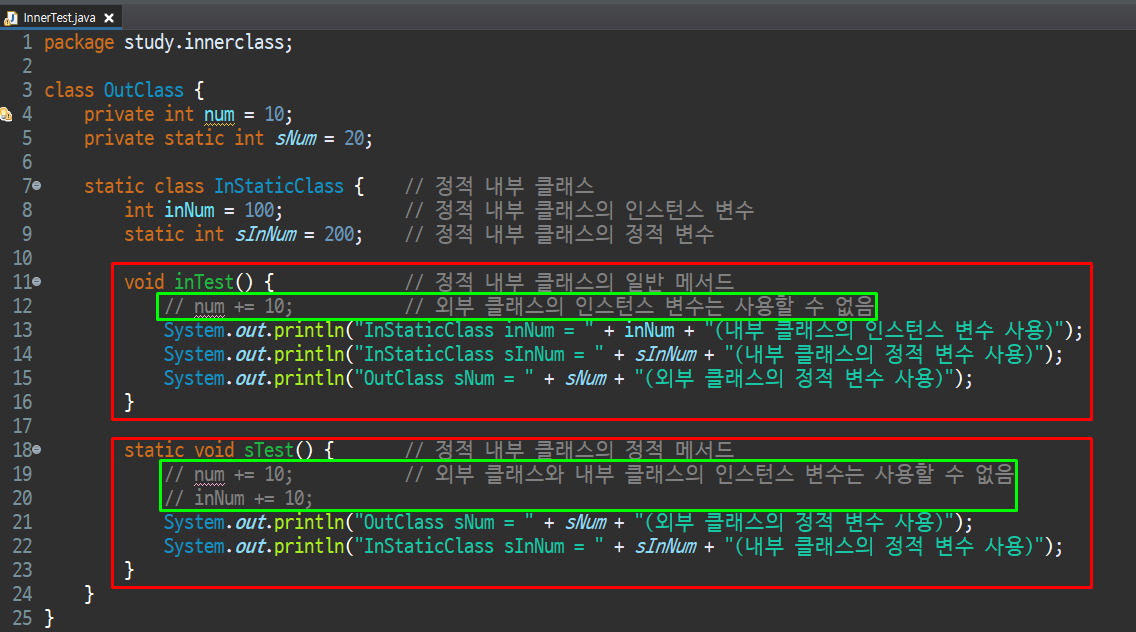Click the OutClass class name
The width and height of the screenshot is (1136, 632).
point(143,90)
